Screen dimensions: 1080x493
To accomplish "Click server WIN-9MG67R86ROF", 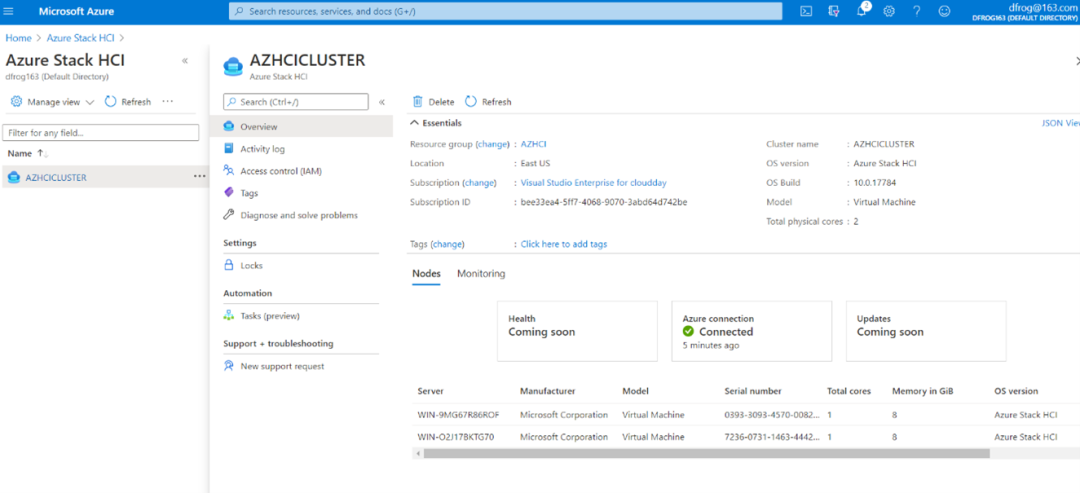I will point(458,415).
